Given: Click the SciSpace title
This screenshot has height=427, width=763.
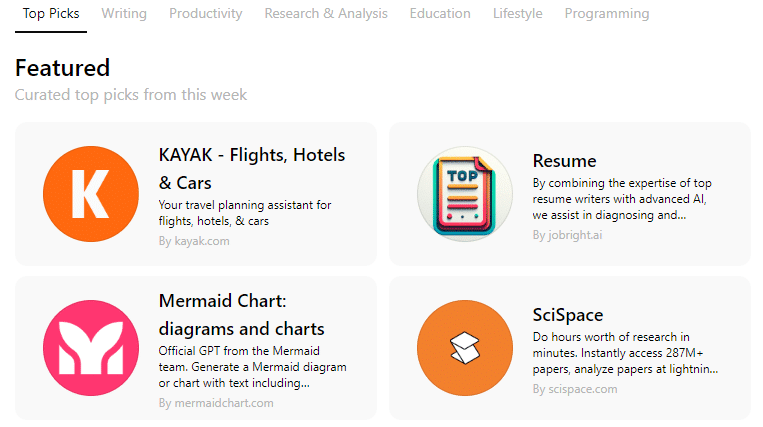Looking at the screenshot, I should click(x=569, y=315).
